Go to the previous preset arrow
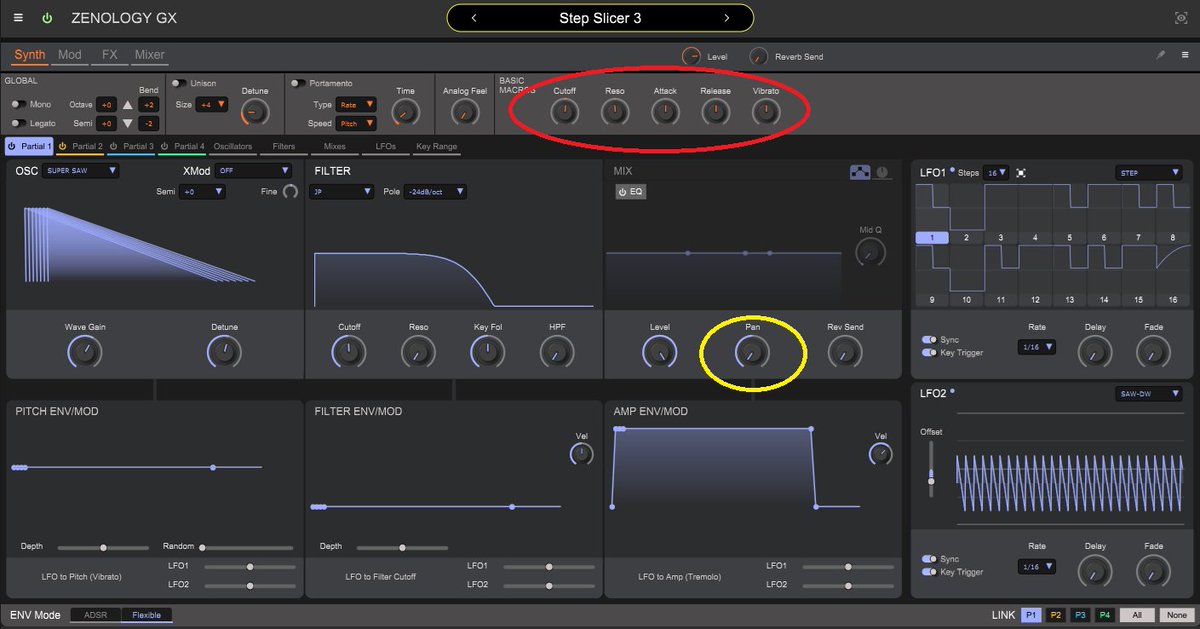 click(x=473, y=18)
